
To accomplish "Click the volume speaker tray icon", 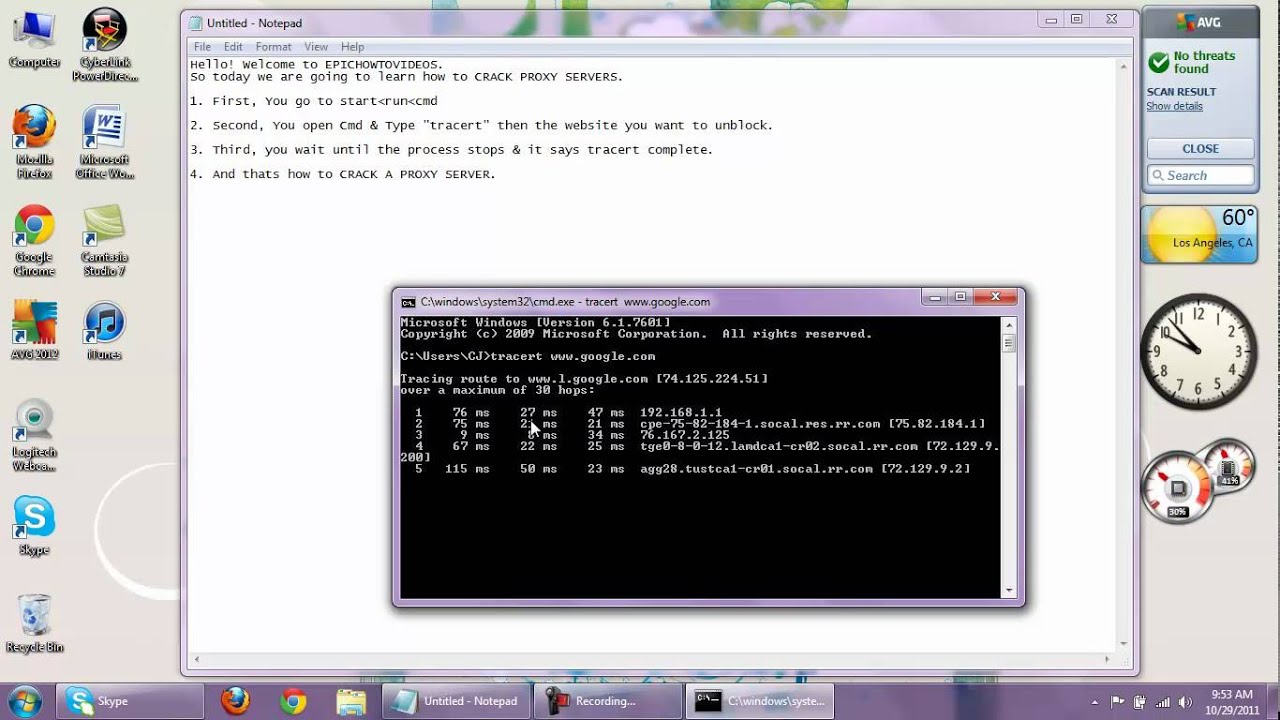I will tap(1184, 701).
